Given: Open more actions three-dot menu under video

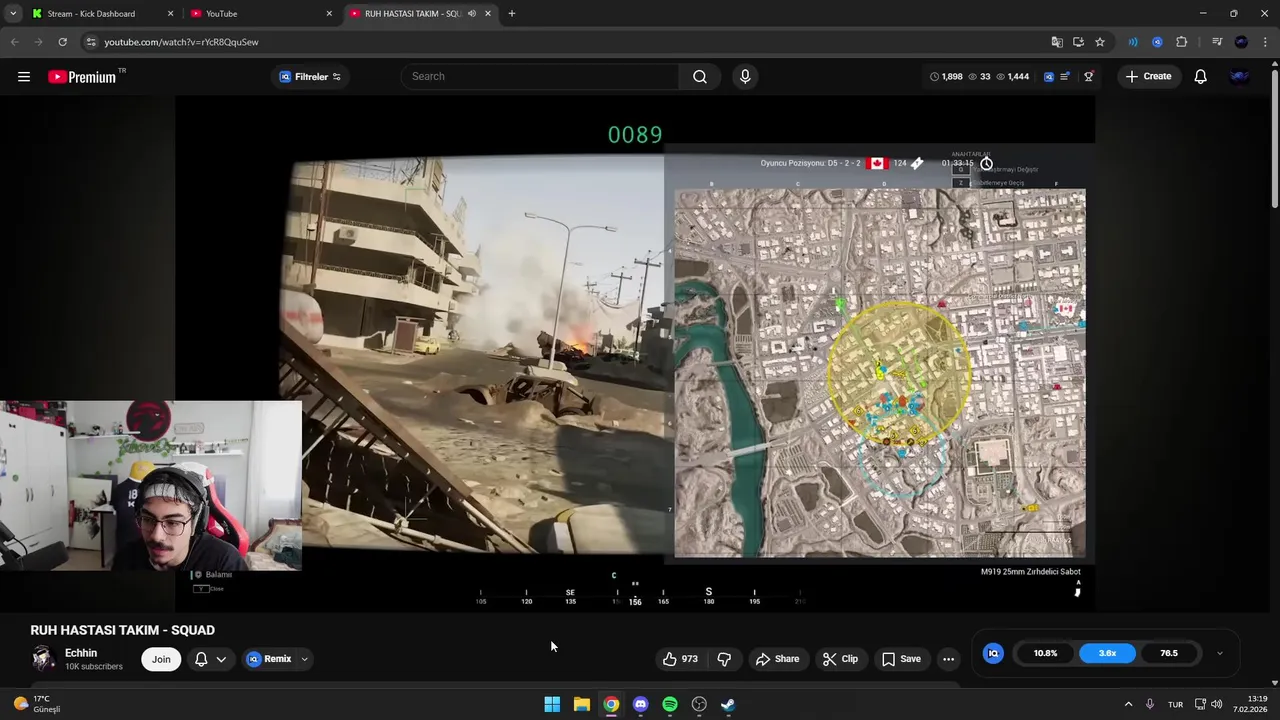Looking at the screenshot, I should [x=948, y=659].
